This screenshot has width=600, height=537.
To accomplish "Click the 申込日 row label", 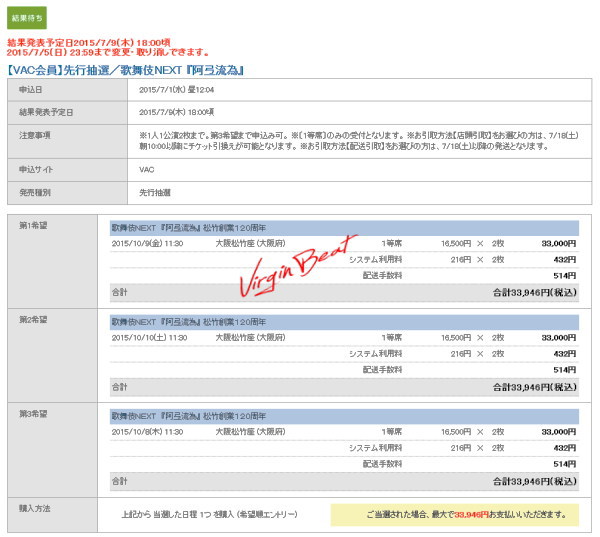I will [31, 90].
